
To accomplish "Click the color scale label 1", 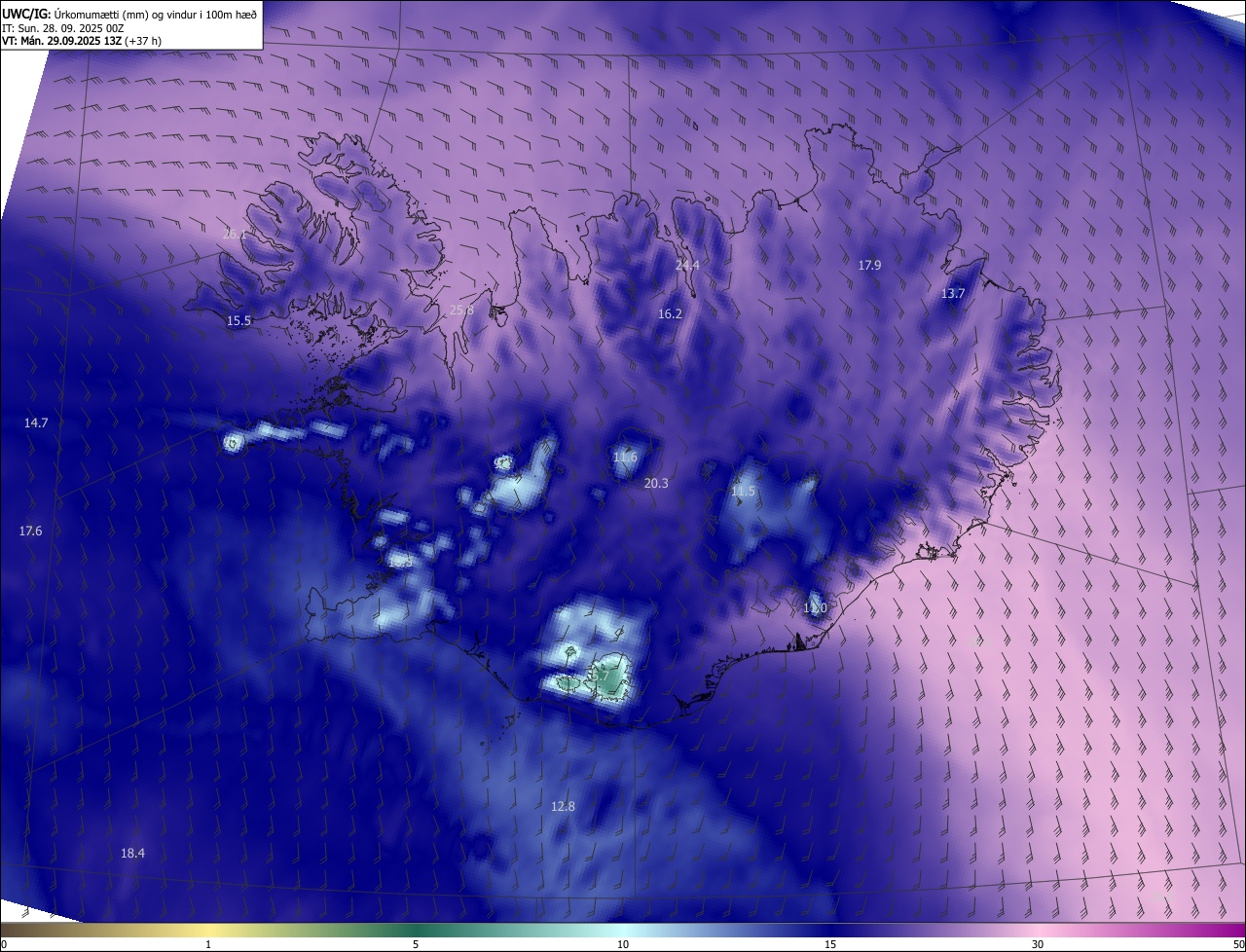I will (208, 944).
